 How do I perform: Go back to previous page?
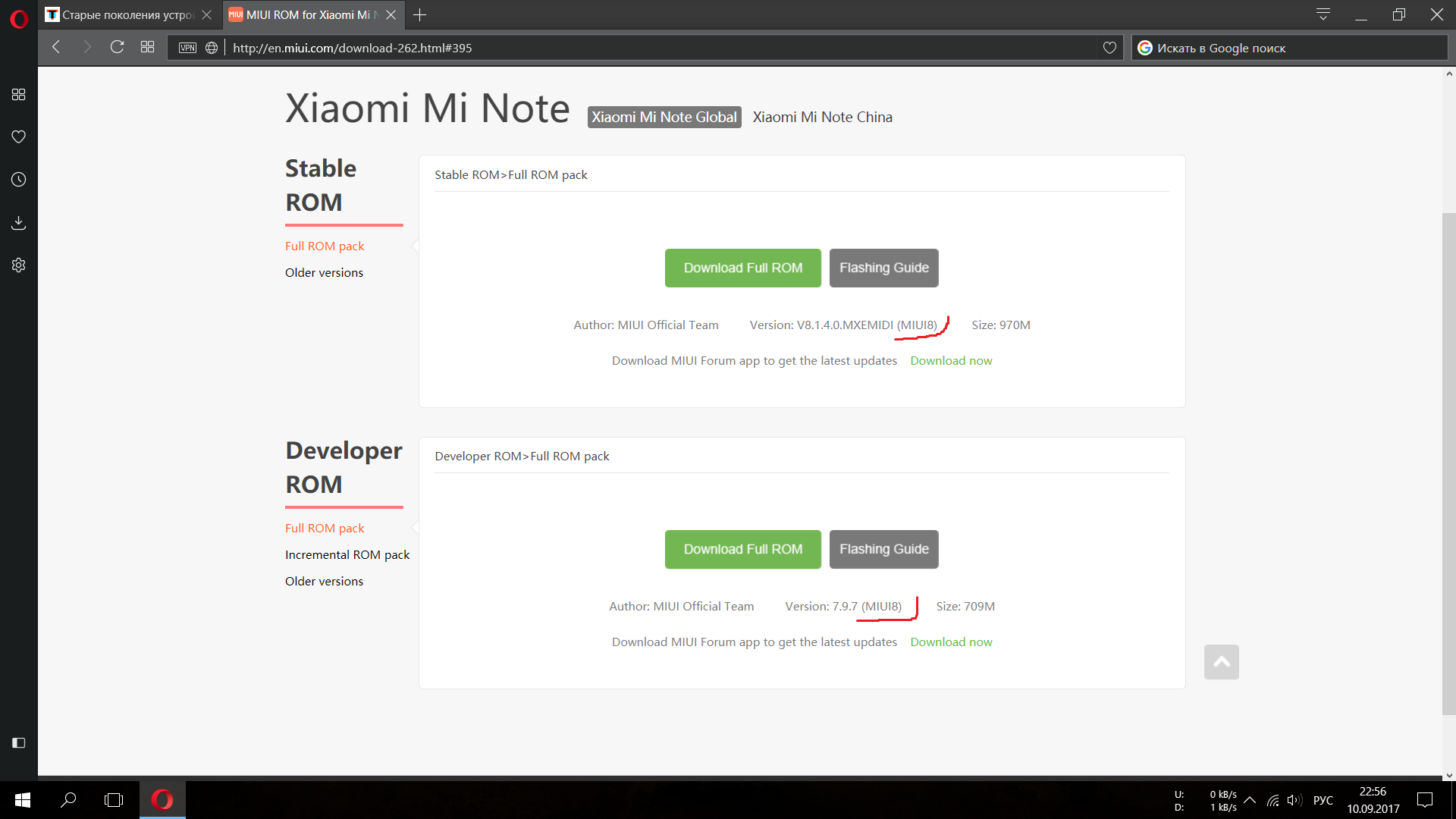click(x=56, y=47)
